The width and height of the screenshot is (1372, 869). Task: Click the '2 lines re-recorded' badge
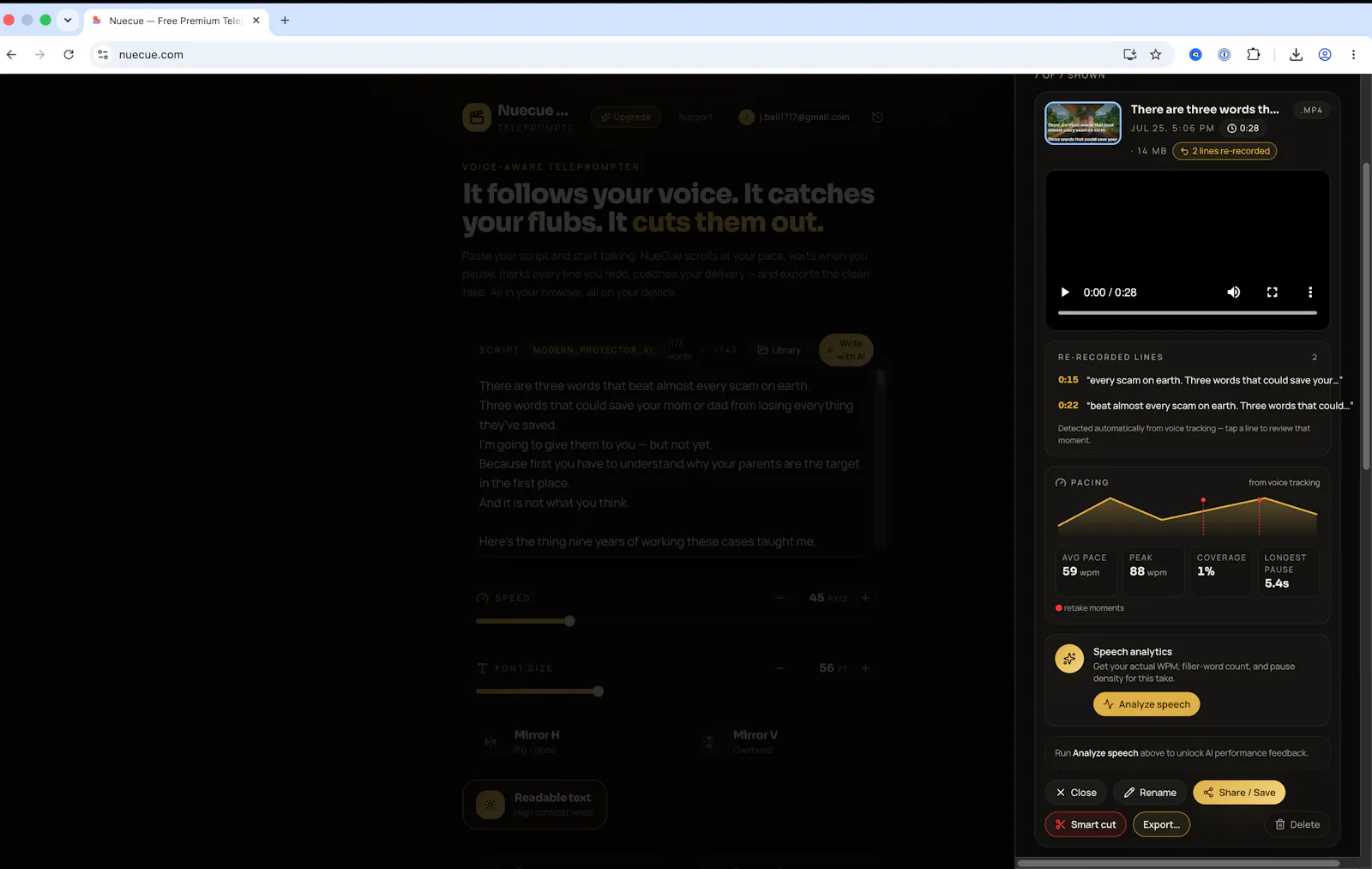click(1225, 151)
